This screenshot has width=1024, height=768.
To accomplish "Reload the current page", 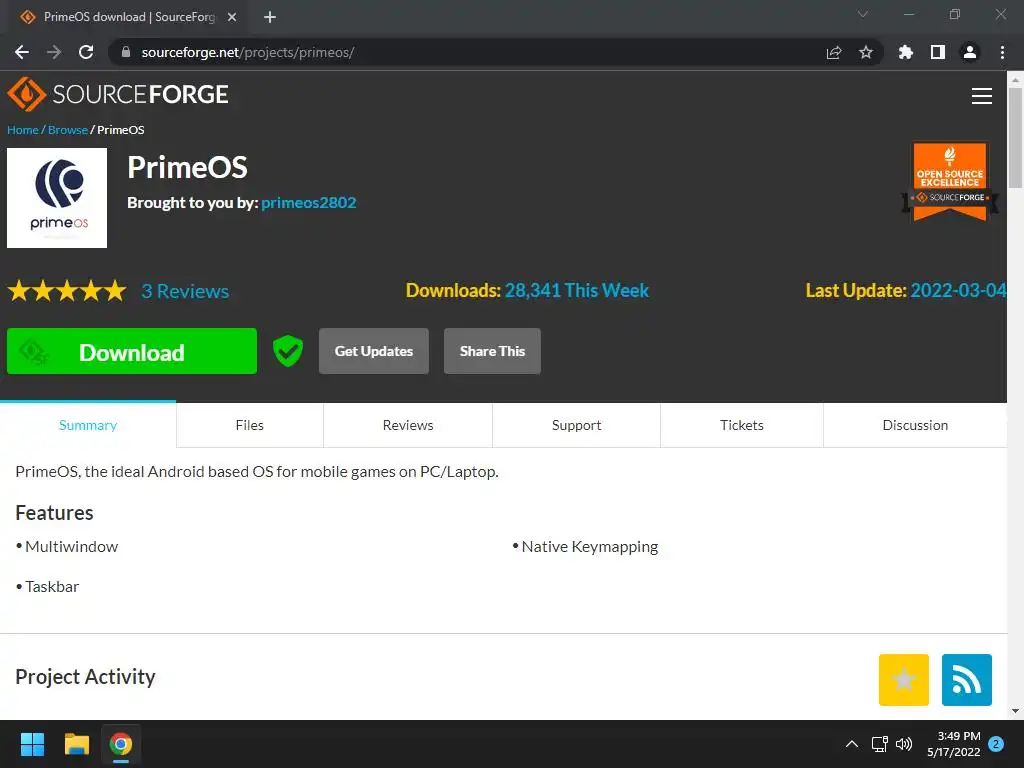I will (x=86, y=52).
